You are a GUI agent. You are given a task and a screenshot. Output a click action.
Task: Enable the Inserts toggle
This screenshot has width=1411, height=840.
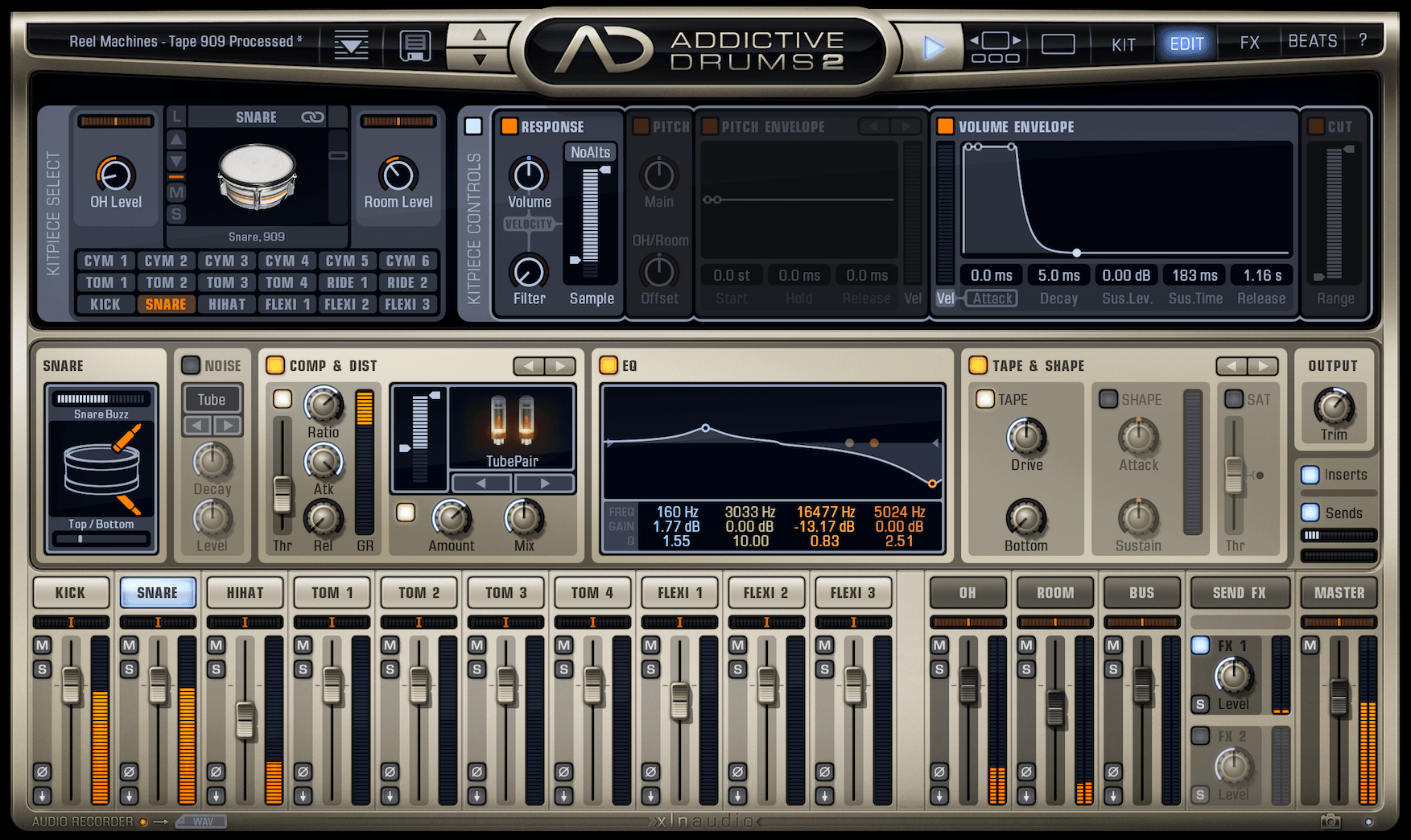(x=1310, y=475)
